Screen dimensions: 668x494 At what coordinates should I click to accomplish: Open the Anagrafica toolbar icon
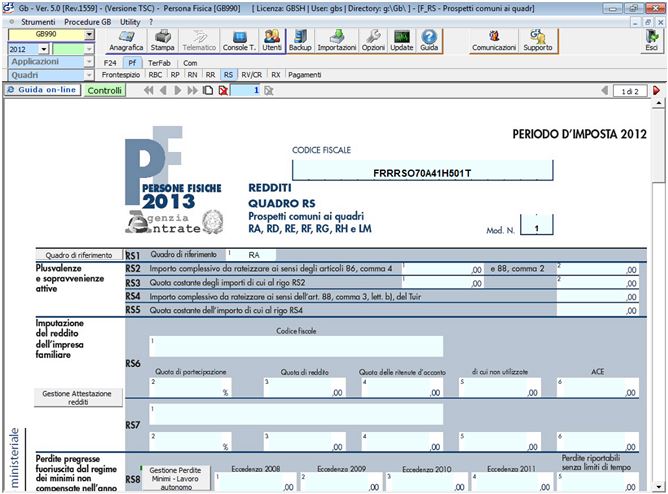point(126,41)
